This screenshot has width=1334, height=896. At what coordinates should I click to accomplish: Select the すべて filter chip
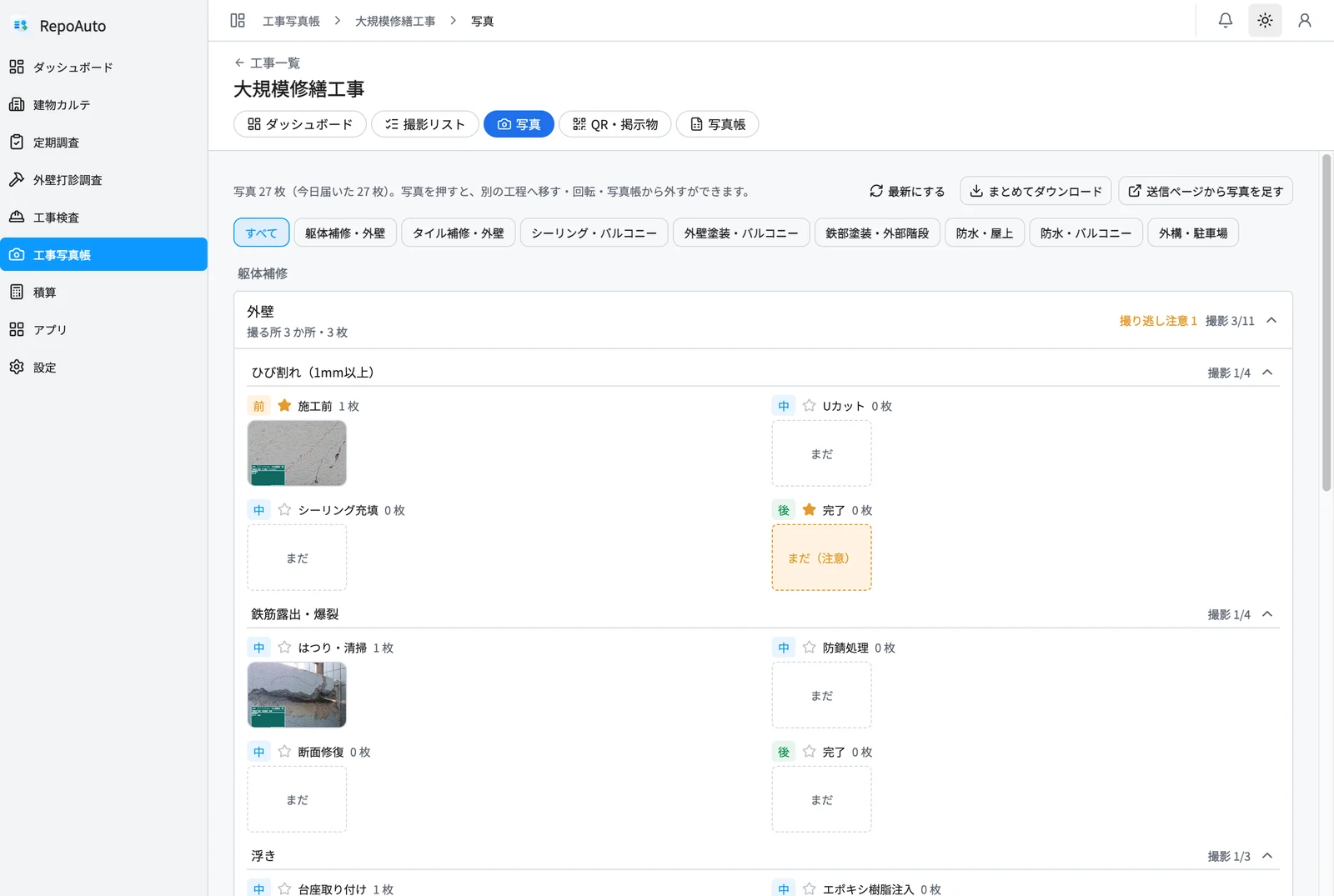[x=262, y=233]
